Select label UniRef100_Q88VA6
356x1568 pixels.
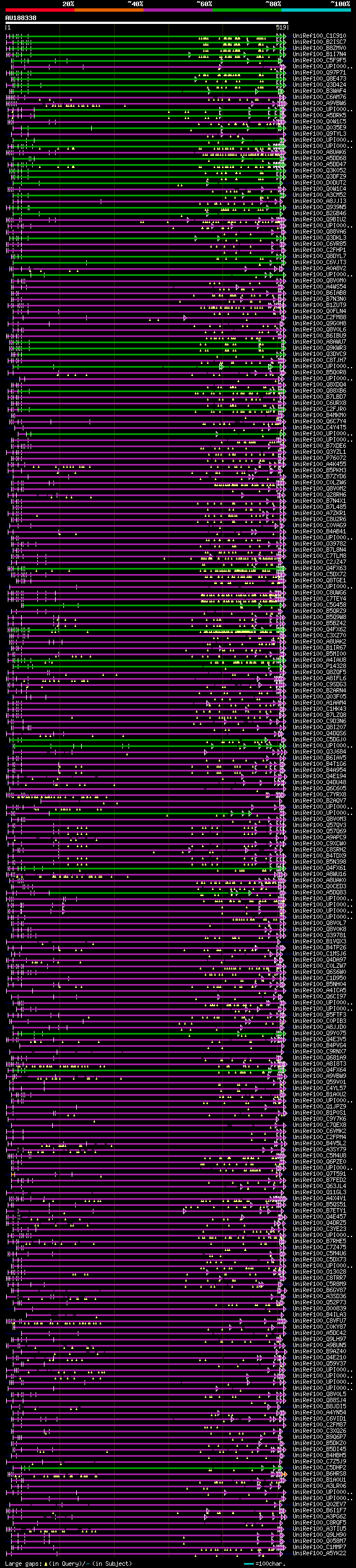[319, 231]
